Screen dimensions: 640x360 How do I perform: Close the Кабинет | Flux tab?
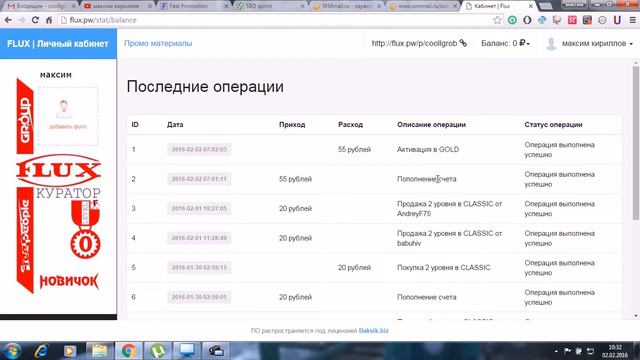pyautogui.click(x=531, y=6)
